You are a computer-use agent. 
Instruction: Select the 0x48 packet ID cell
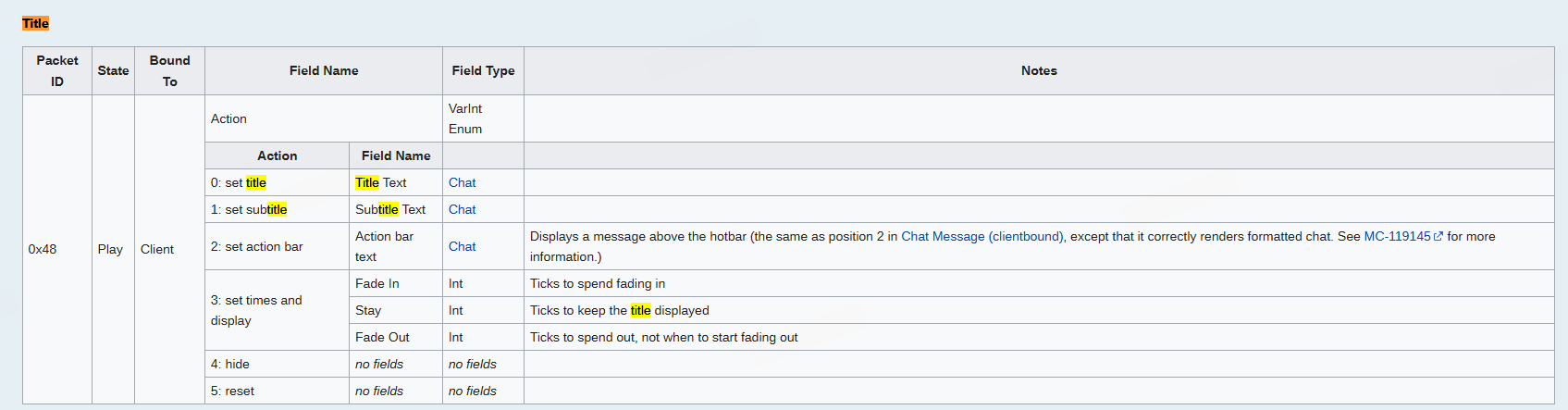coord(43,249)
